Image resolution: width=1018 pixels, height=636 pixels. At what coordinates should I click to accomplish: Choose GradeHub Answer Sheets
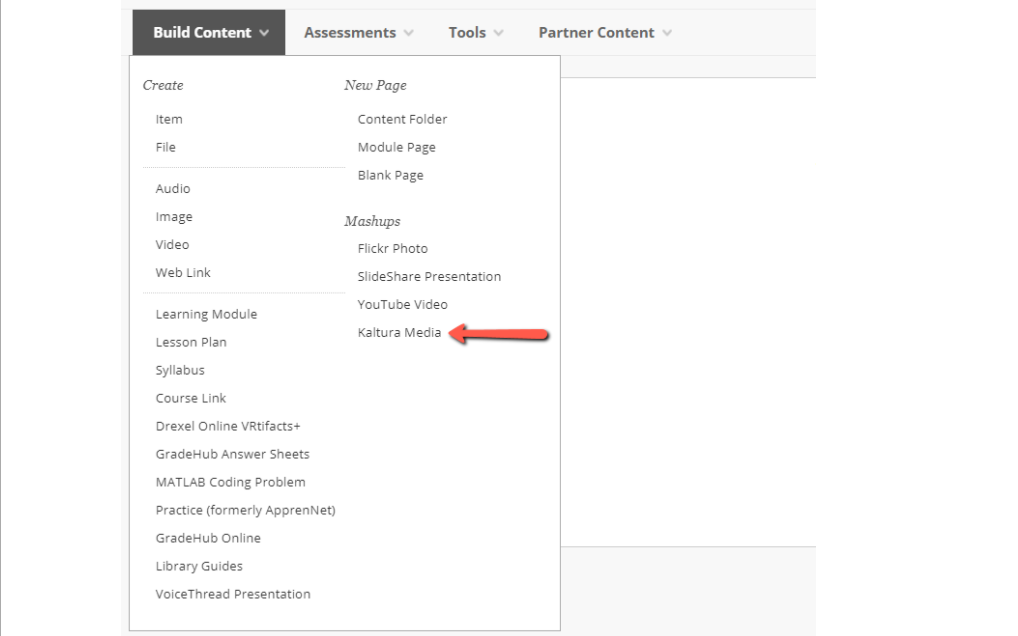pos(232,454)
